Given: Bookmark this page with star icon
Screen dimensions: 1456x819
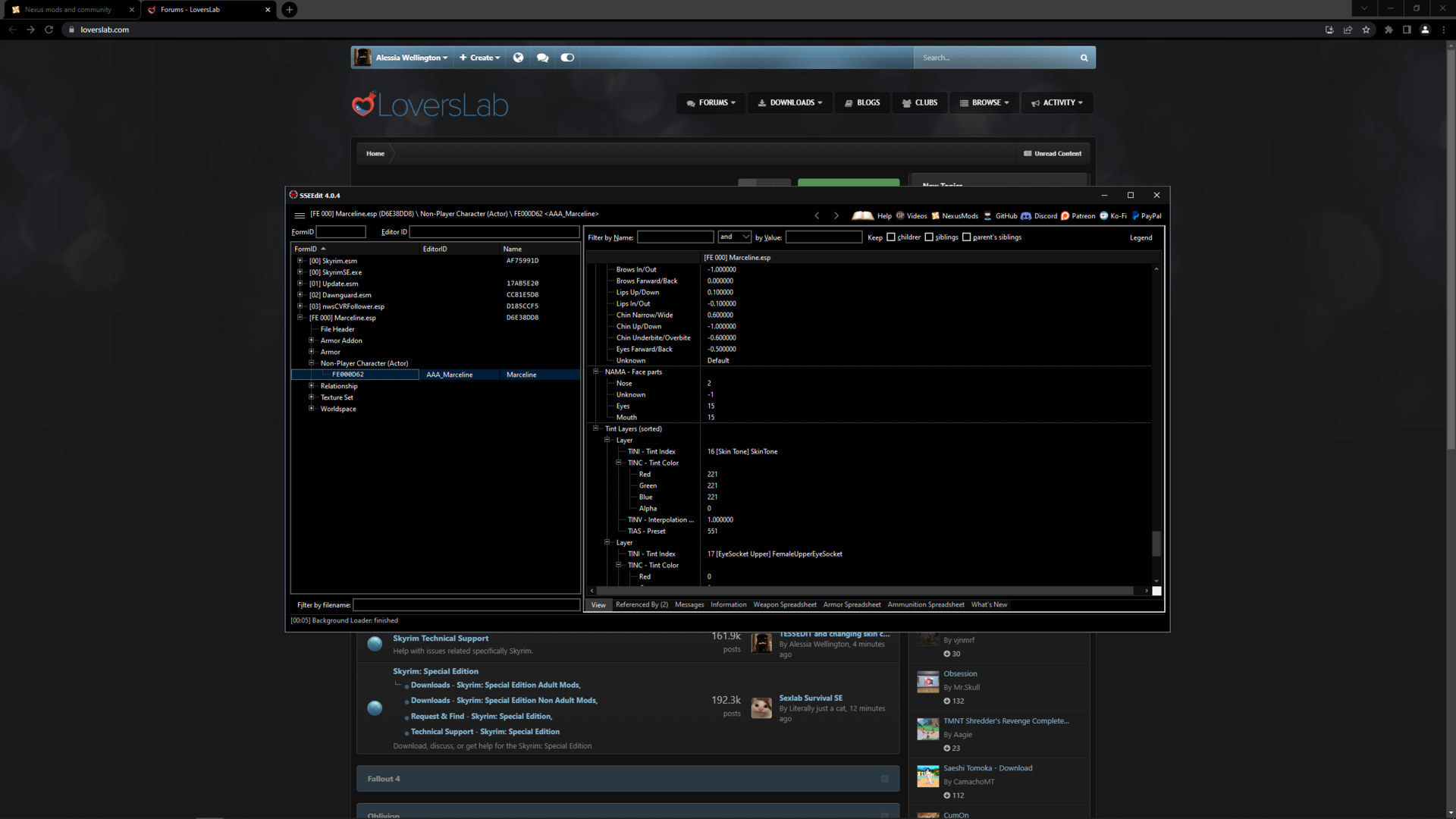Looking at the screenshot, I should [1366, 30].
